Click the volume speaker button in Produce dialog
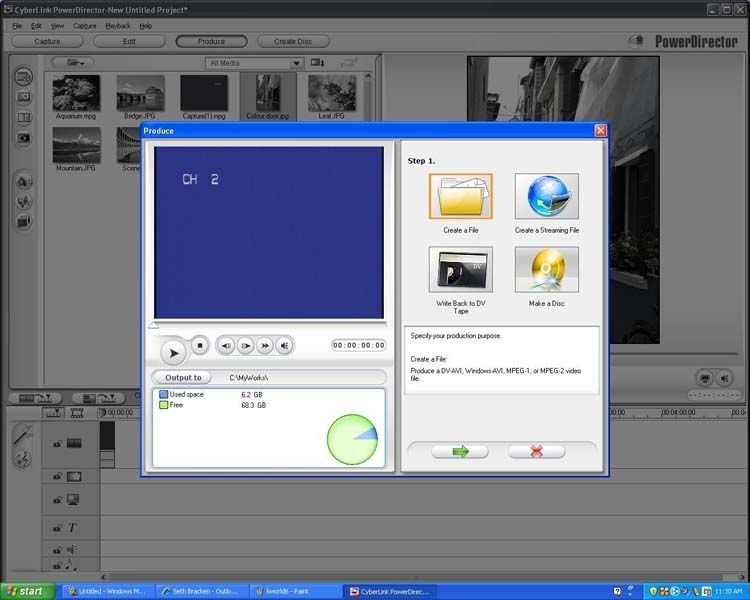This screenshot has height=600, width=750. pos(285,345)
